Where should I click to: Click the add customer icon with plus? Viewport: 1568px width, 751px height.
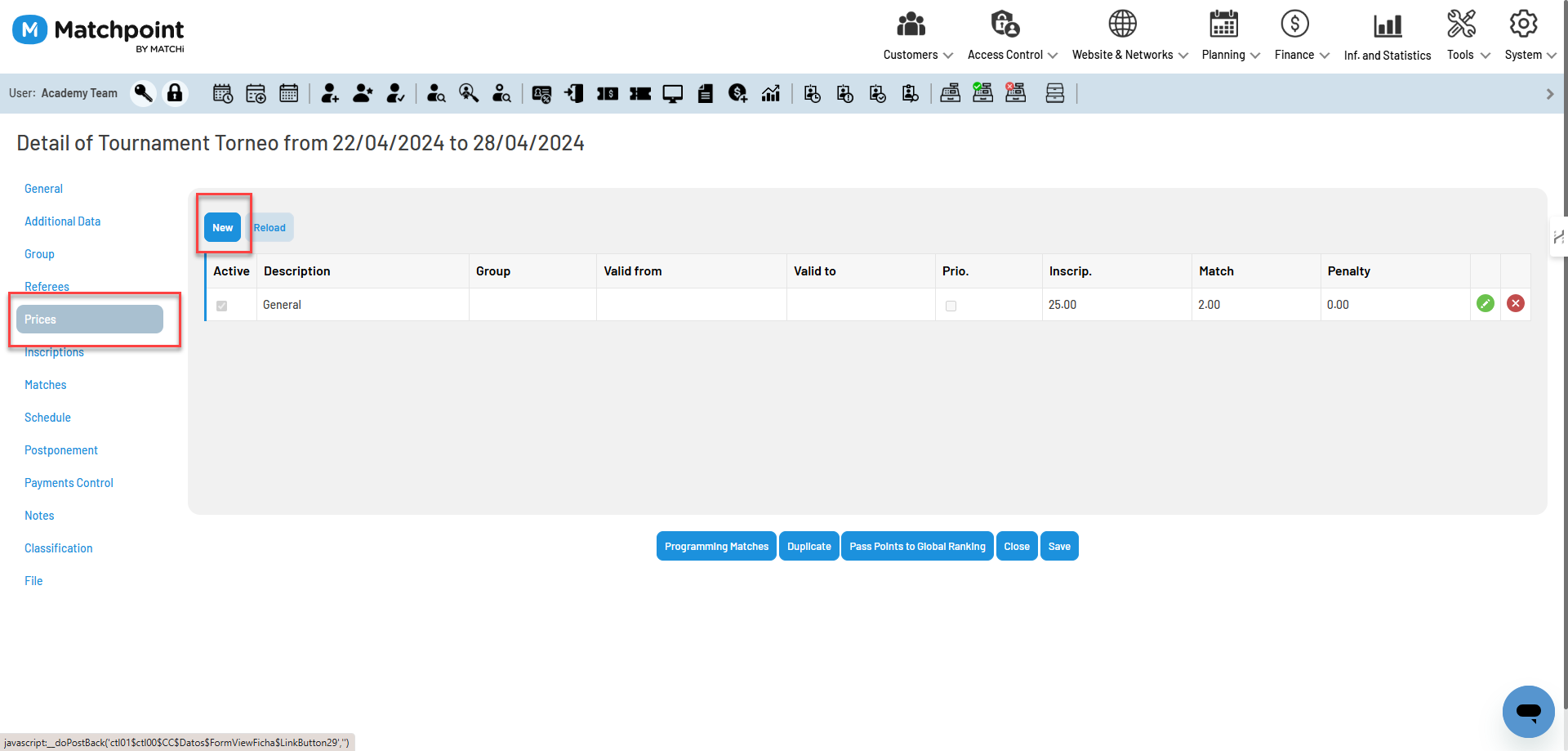point(330,93)
